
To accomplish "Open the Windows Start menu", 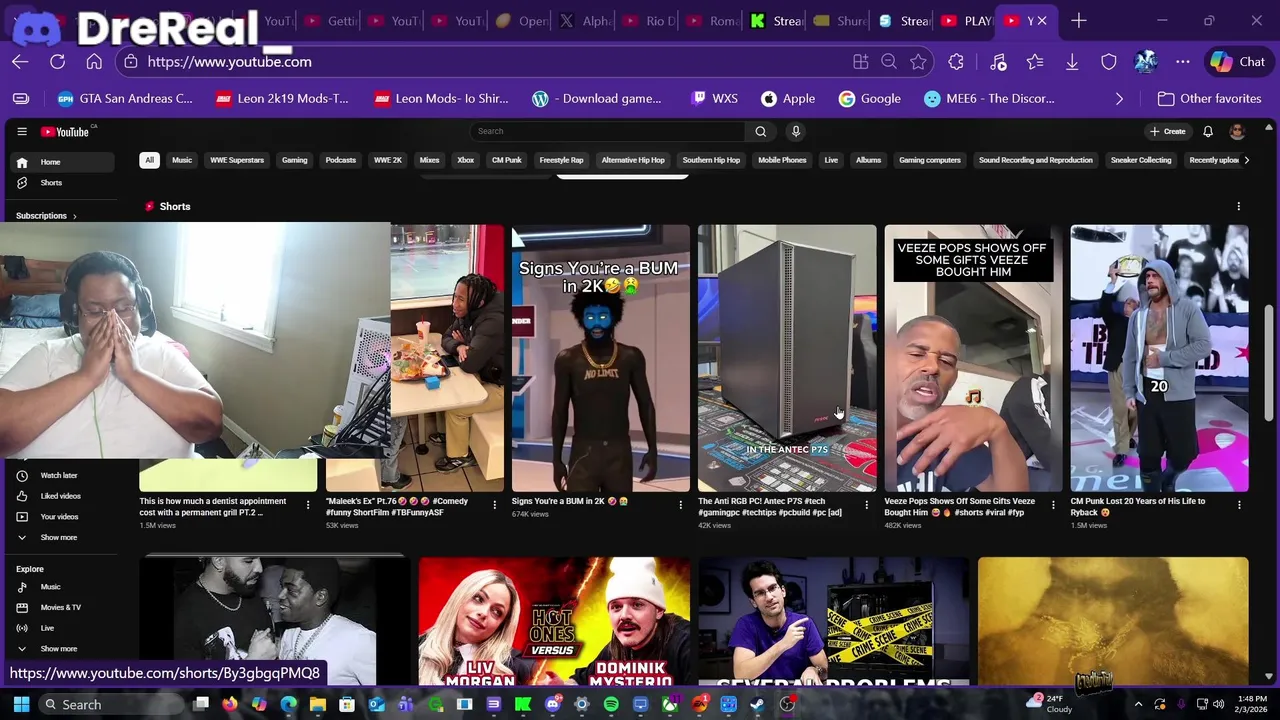I will [x=21, y=704].
